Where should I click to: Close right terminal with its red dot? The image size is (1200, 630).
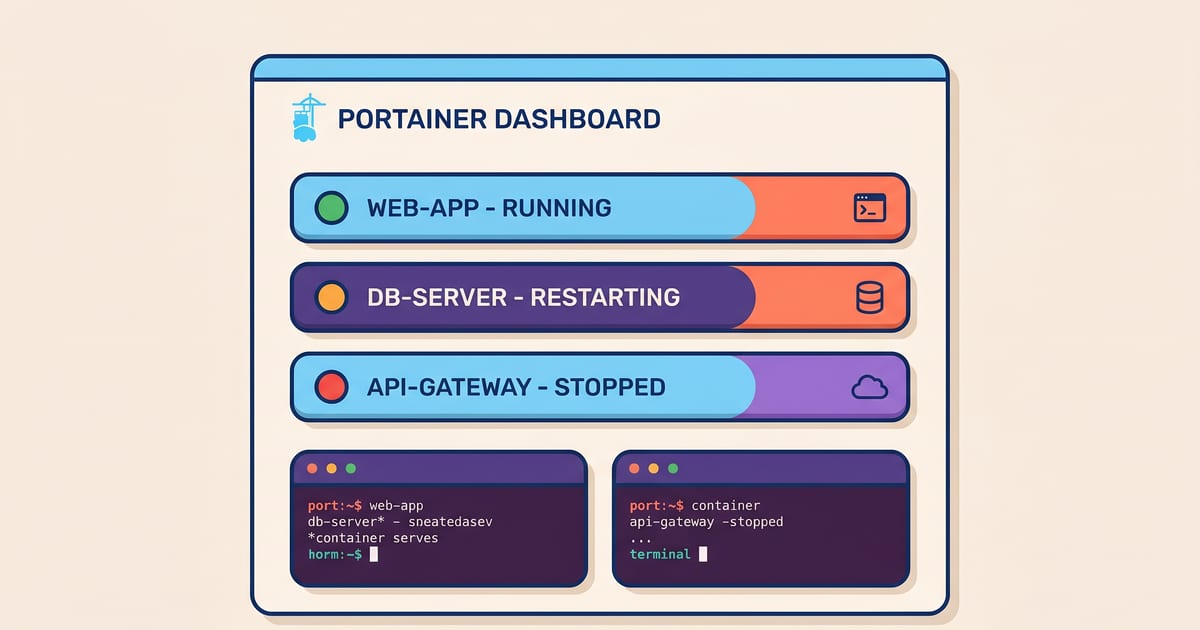click(634, 468)
